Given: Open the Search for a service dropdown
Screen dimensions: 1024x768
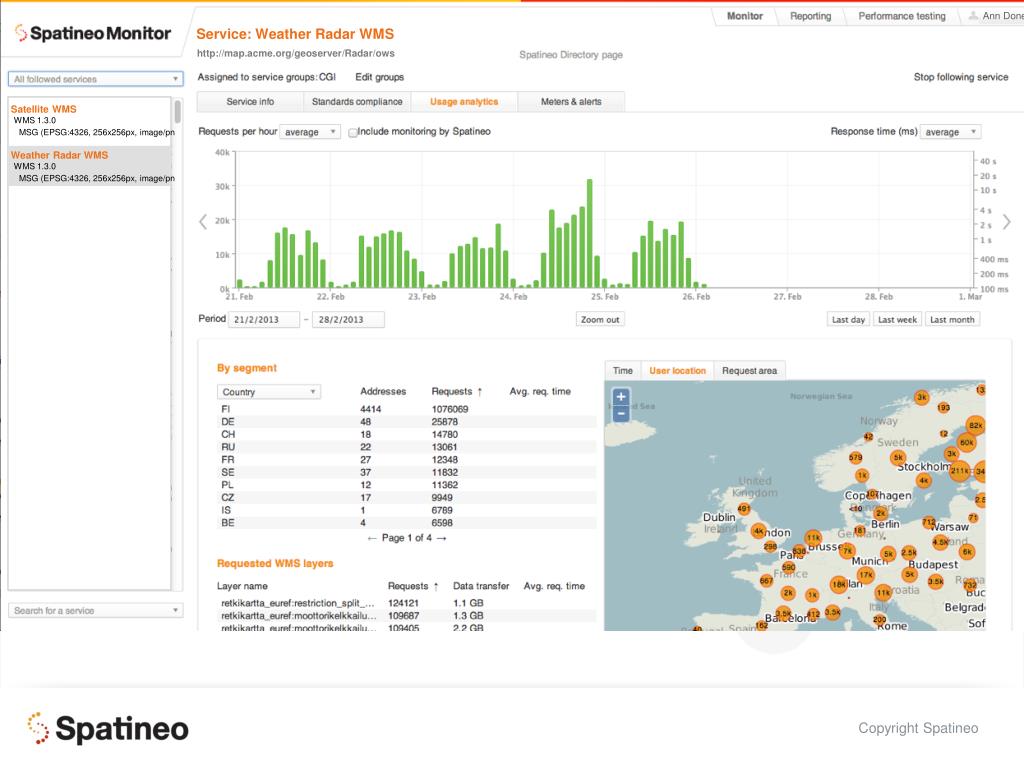Looking at the screenshot, I should pyautogui.click(x=95, y=611).
